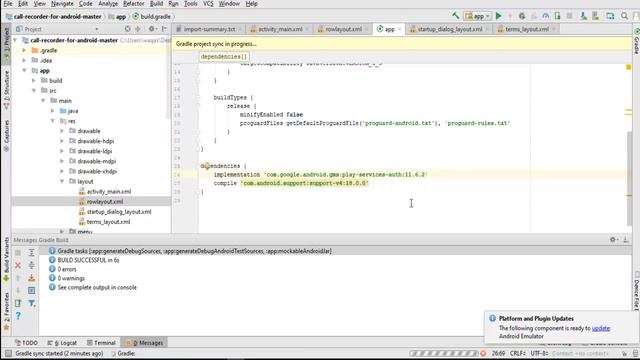Select startup_dialog_layout.xml in project tree
The height and width of the screenshot is (360, 640).
pyautogui.click(x=119, y=211)
